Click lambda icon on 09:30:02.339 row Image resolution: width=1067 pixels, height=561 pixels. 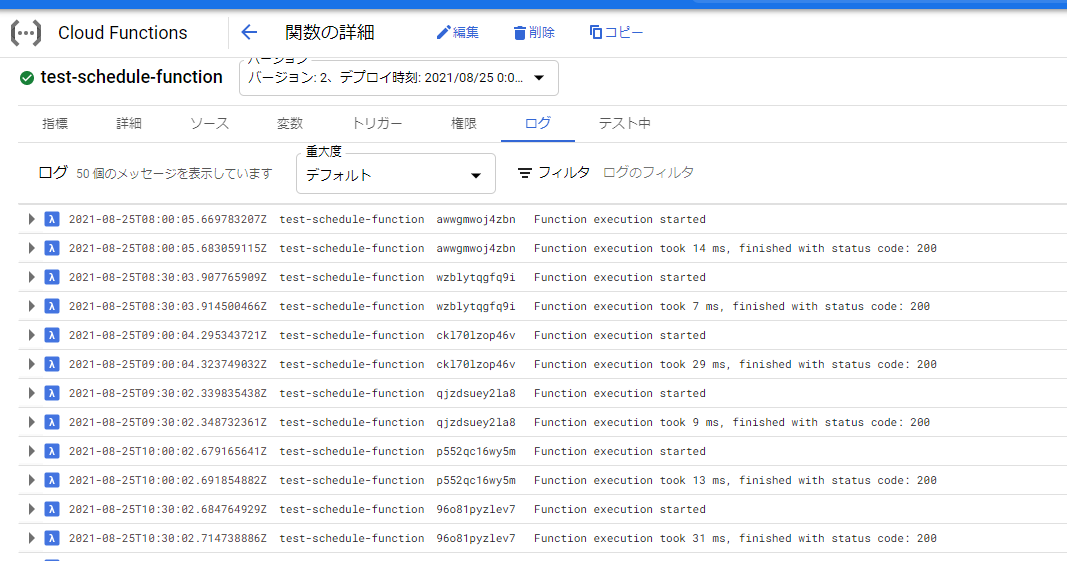pyautogui.click(x=52, y=394)
